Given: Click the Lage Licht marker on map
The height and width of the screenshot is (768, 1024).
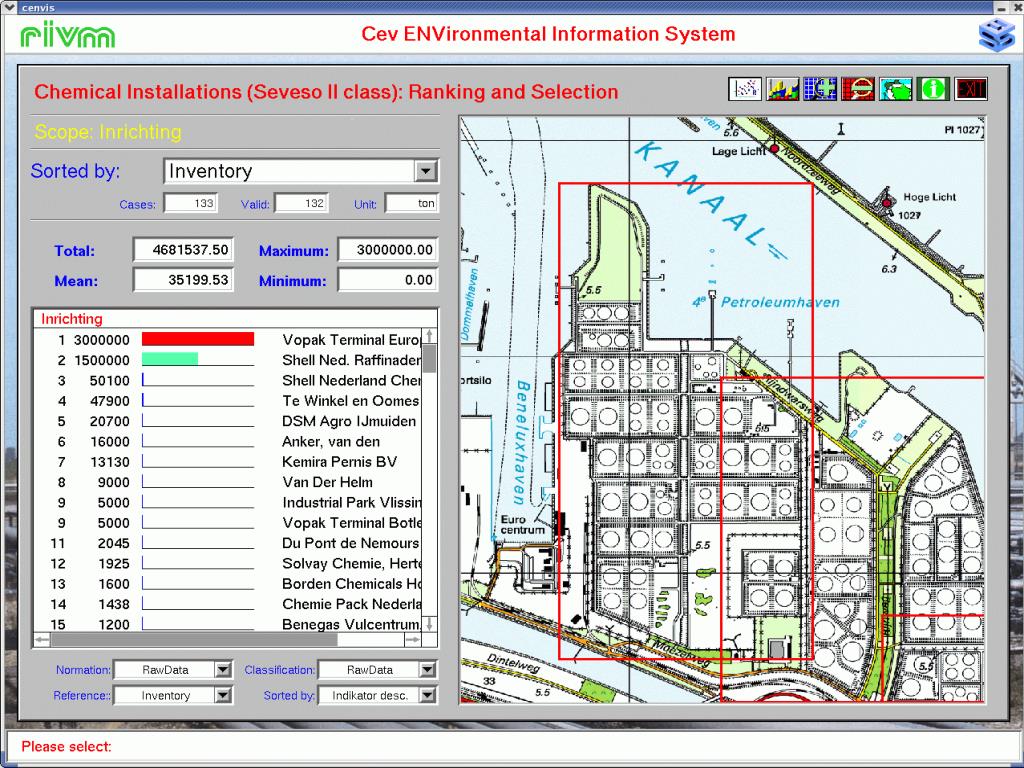Looking at the screenshot, I should coord(775,149).
